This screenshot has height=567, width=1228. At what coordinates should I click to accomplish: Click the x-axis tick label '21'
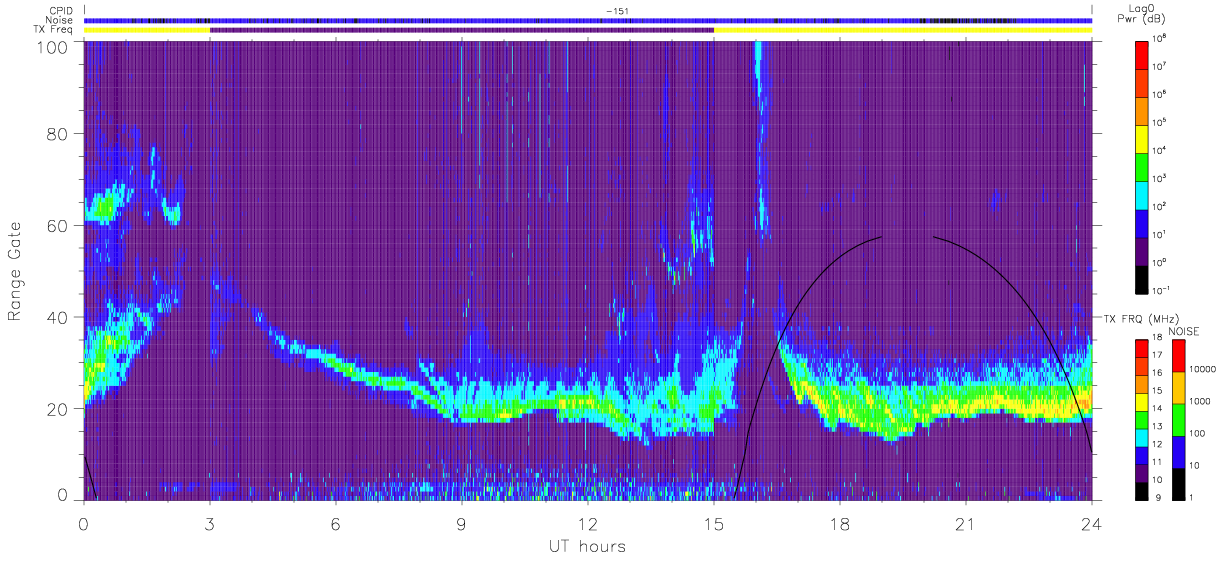pos(966,525)
